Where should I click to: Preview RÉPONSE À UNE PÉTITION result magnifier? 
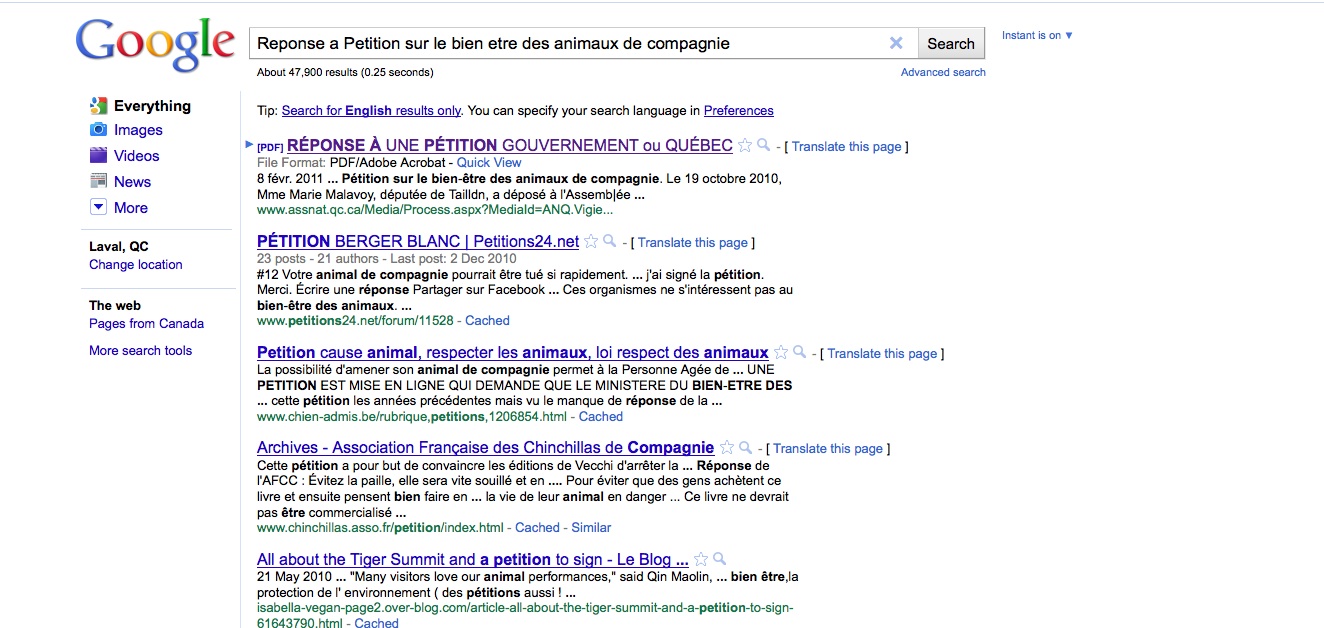tap(764, 146)
